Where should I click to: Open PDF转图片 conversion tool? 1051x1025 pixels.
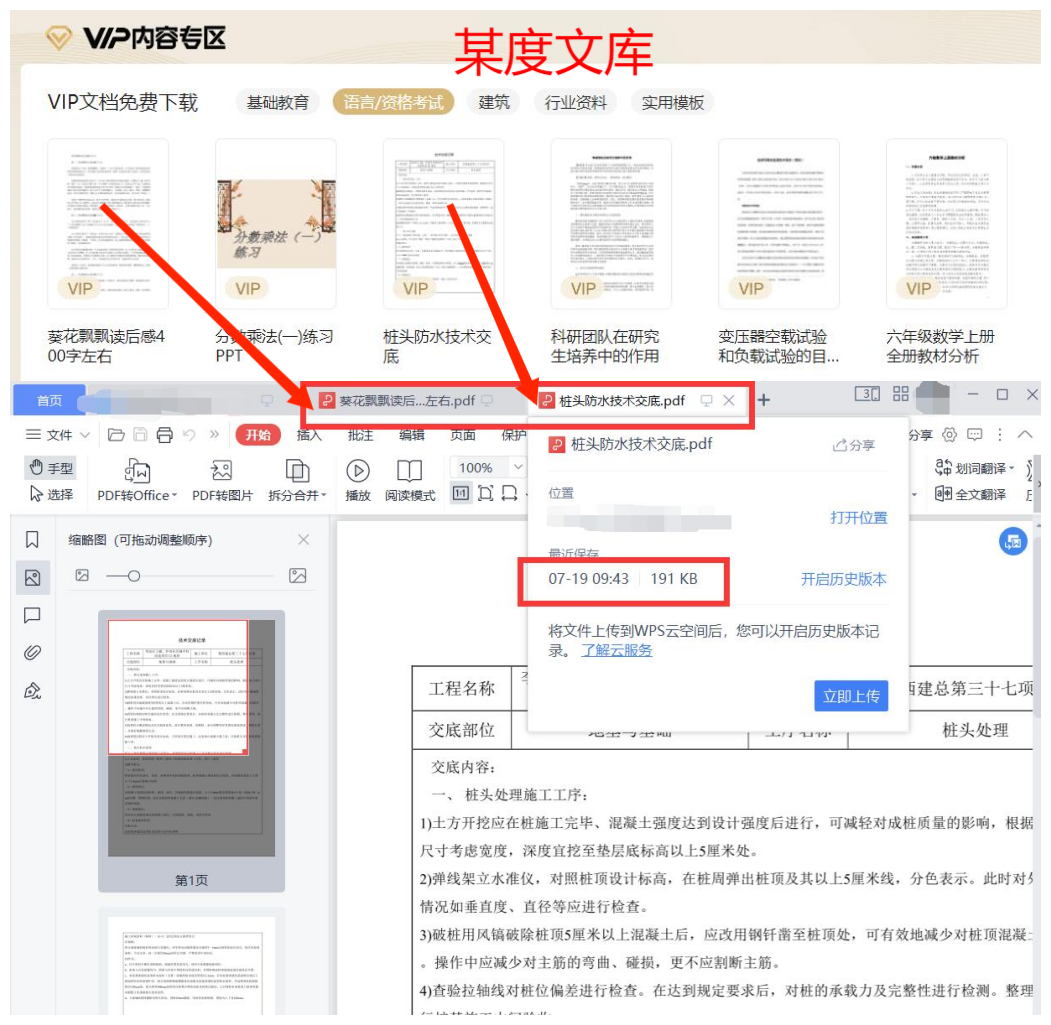pos(222,480)
